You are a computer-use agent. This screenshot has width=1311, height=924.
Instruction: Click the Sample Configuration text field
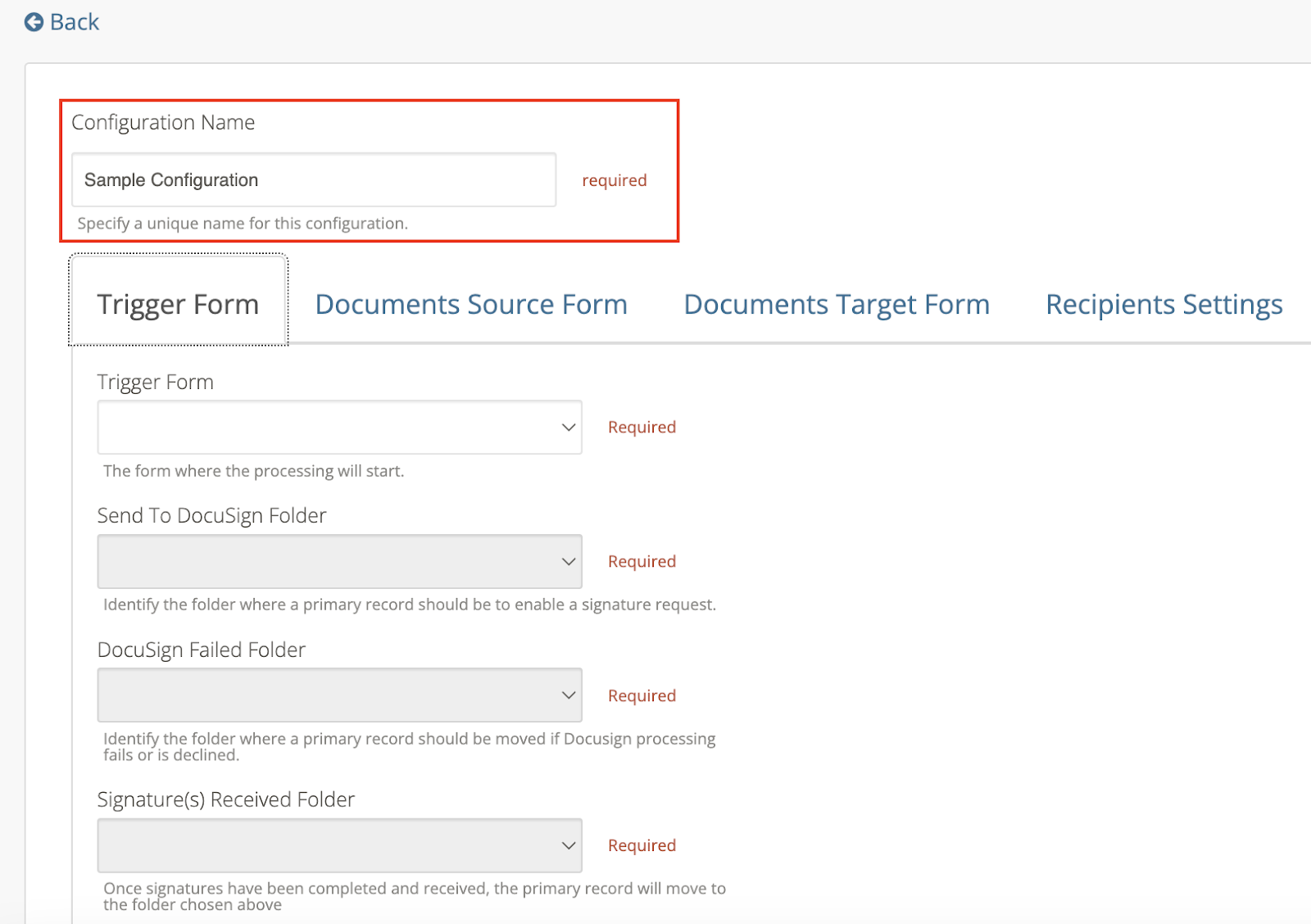[x=313, y=179]
